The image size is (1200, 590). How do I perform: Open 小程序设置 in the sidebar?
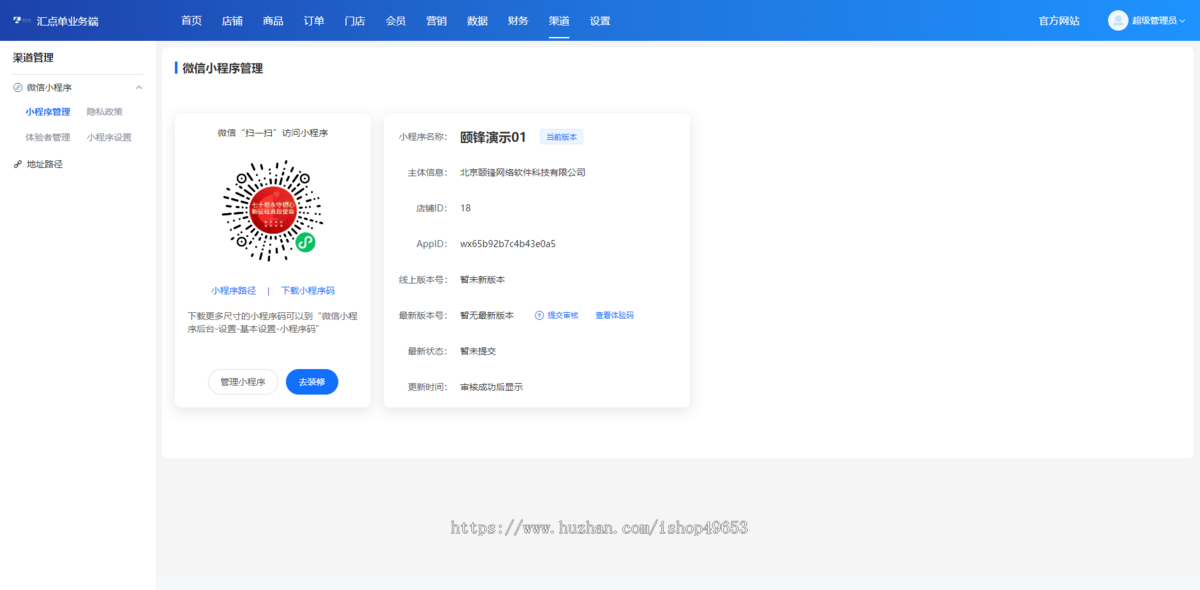click(x=109, y=137)
